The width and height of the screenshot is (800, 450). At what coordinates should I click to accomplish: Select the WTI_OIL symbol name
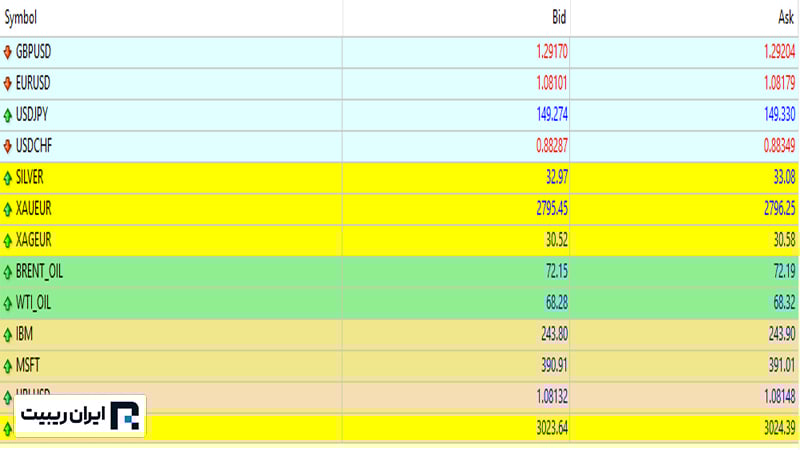(33, 303)
